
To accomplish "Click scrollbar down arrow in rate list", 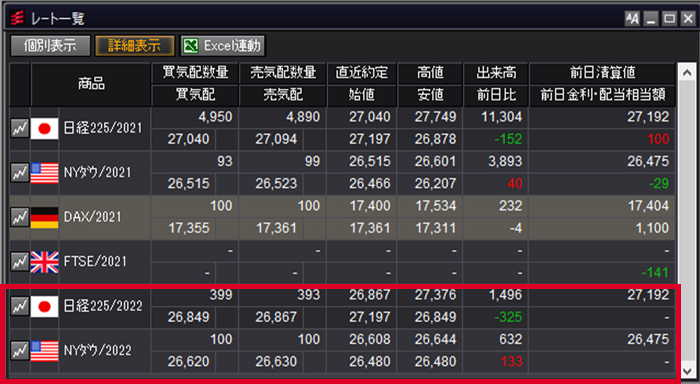I will coord(687,371).
